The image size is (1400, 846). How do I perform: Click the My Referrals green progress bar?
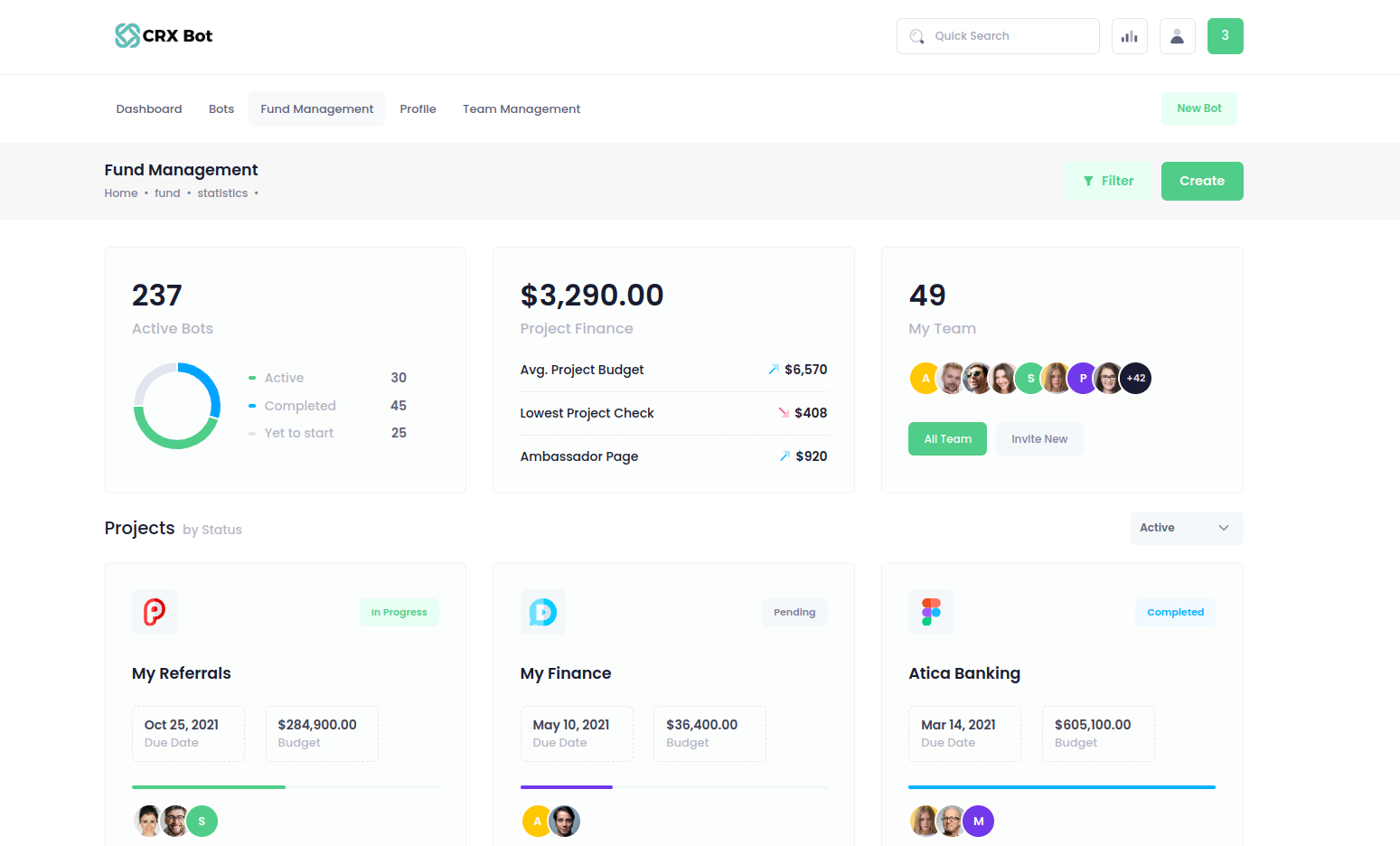coord(209,787)
